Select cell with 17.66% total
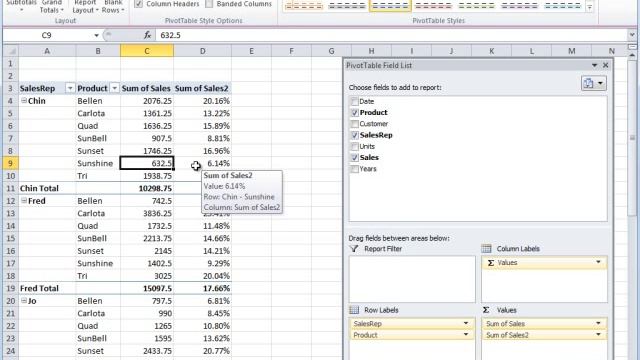The image size is (640, 360). (x=202, y=288)
